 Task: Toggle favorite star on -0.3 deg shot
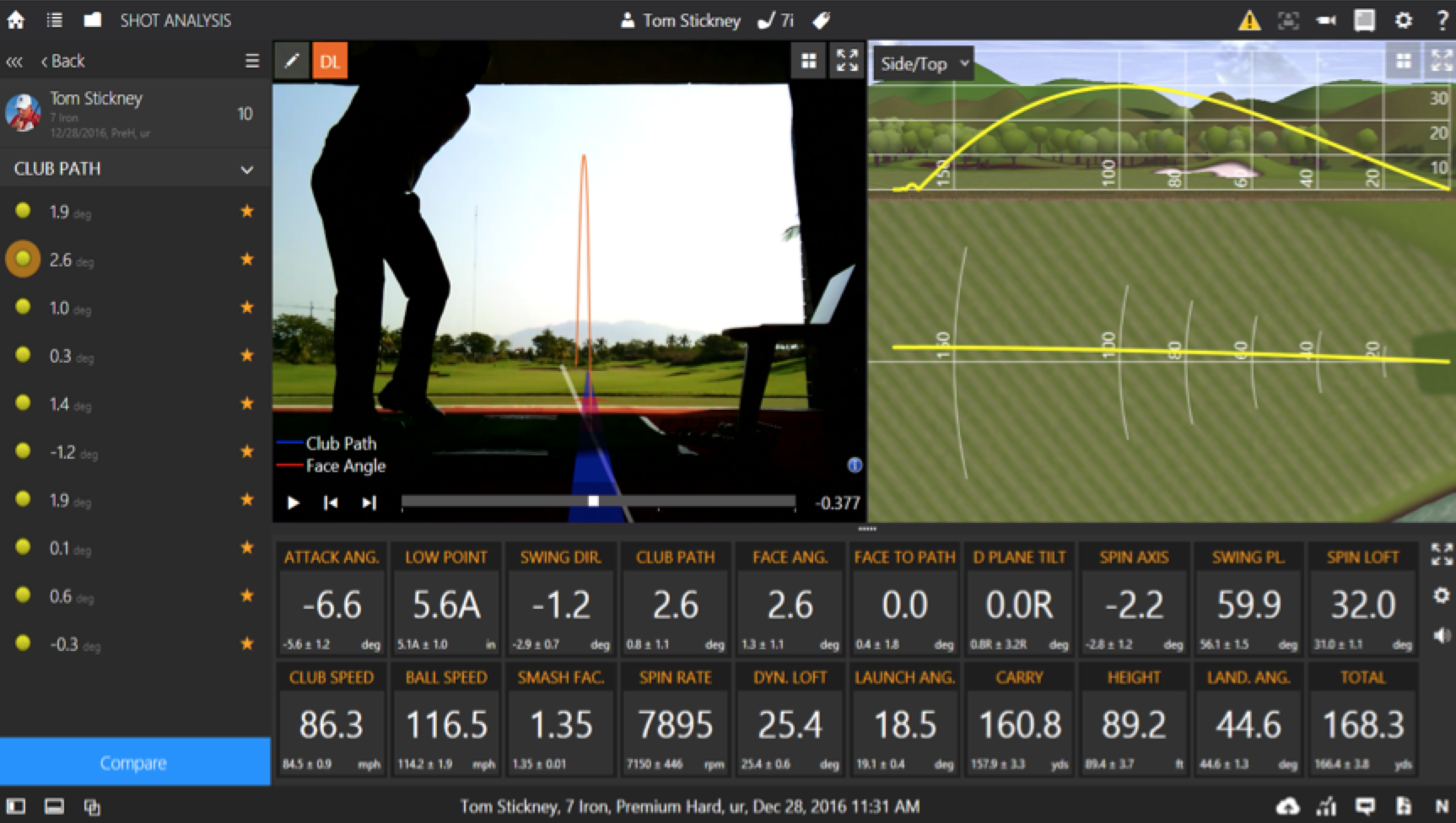[247, 643]
